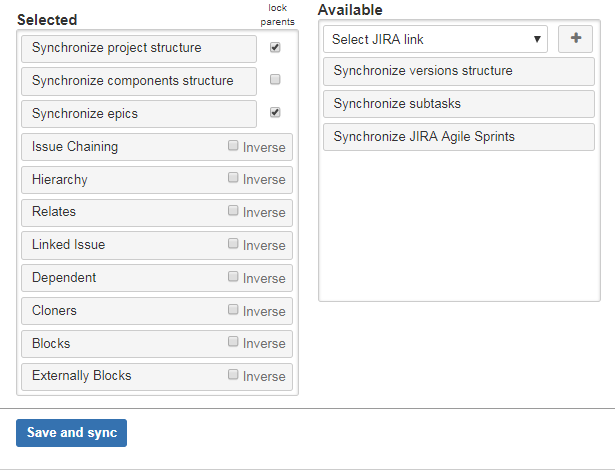Uncheck lock parents for Synchronize project structure

pos(275,47)
